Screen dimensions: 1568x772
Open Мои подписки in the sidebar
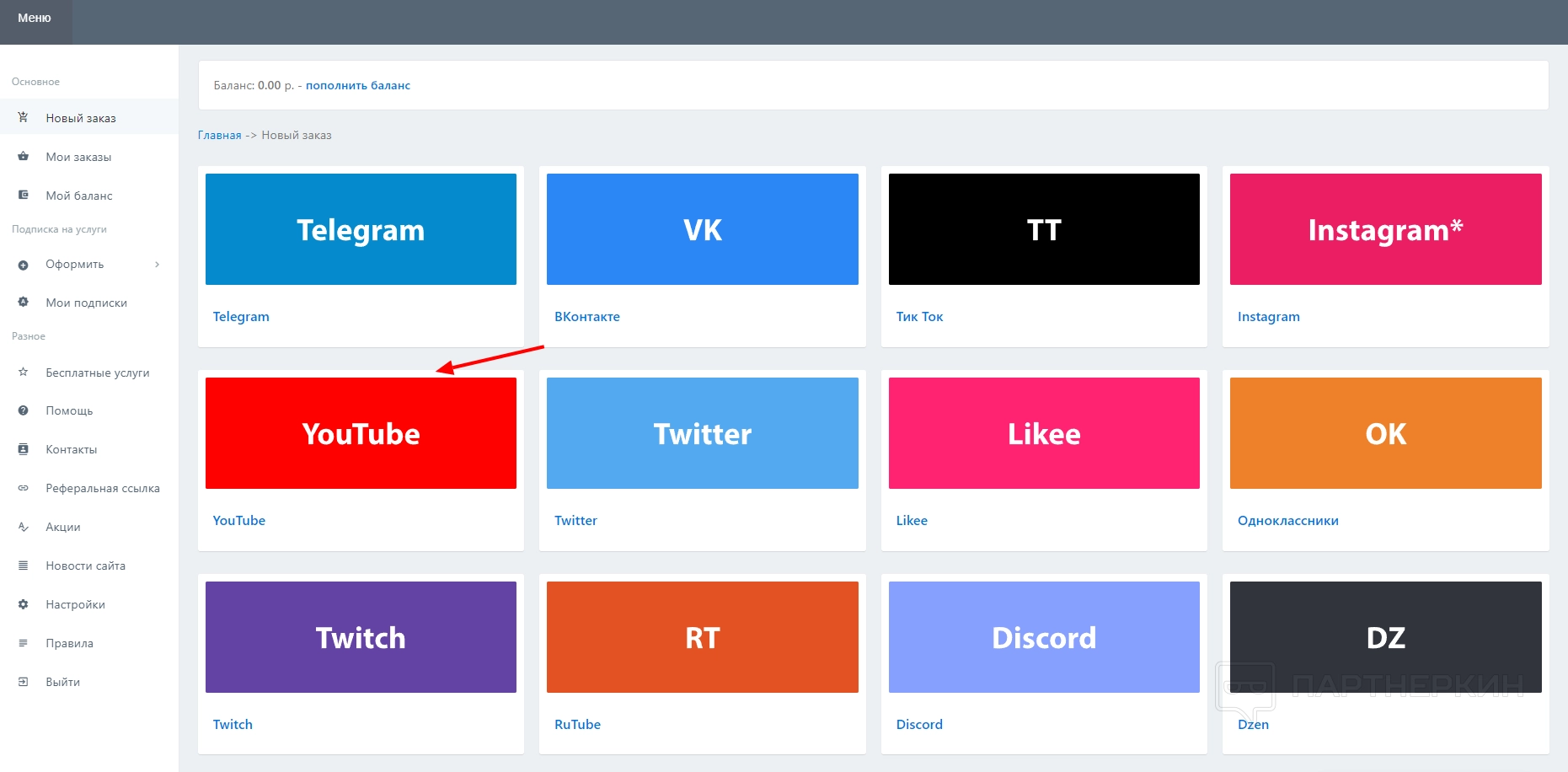(x=89, y=303)
